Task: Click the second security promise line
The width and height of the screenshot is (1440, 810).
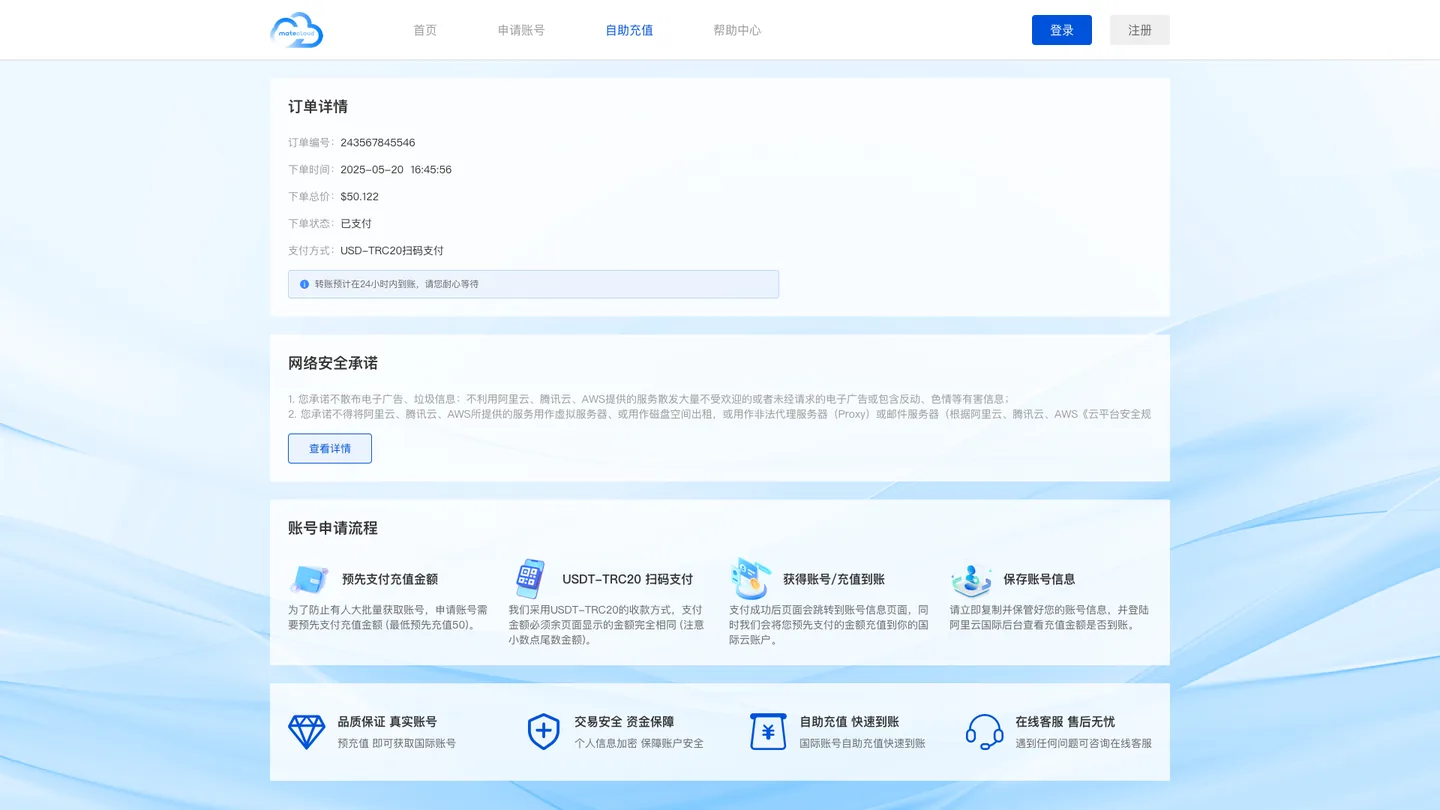Action: (x=720, y=414)
